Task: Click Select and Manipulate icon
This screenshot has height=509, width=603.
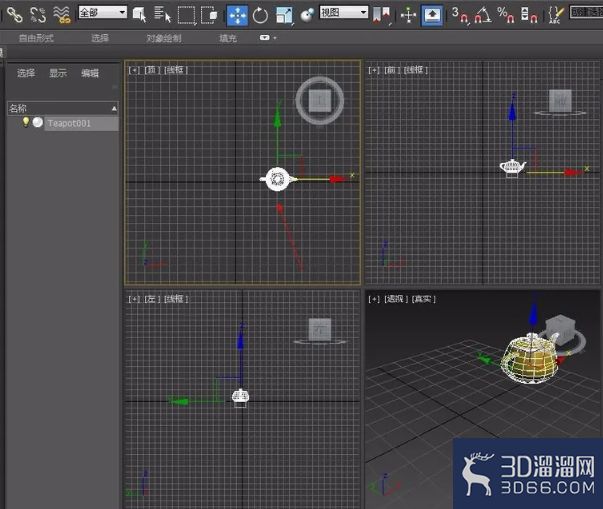Action: click(408, 15)
